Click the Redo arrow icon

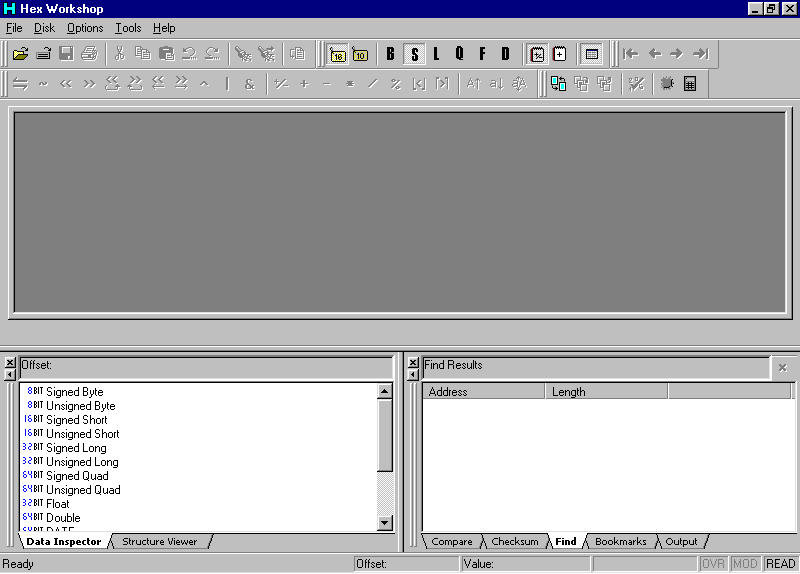(212, 54)
